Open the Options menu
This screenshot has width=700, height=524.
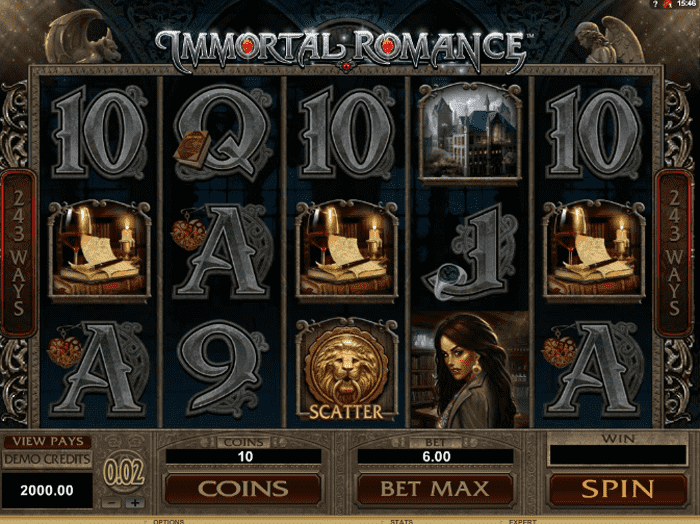[169, 521]
